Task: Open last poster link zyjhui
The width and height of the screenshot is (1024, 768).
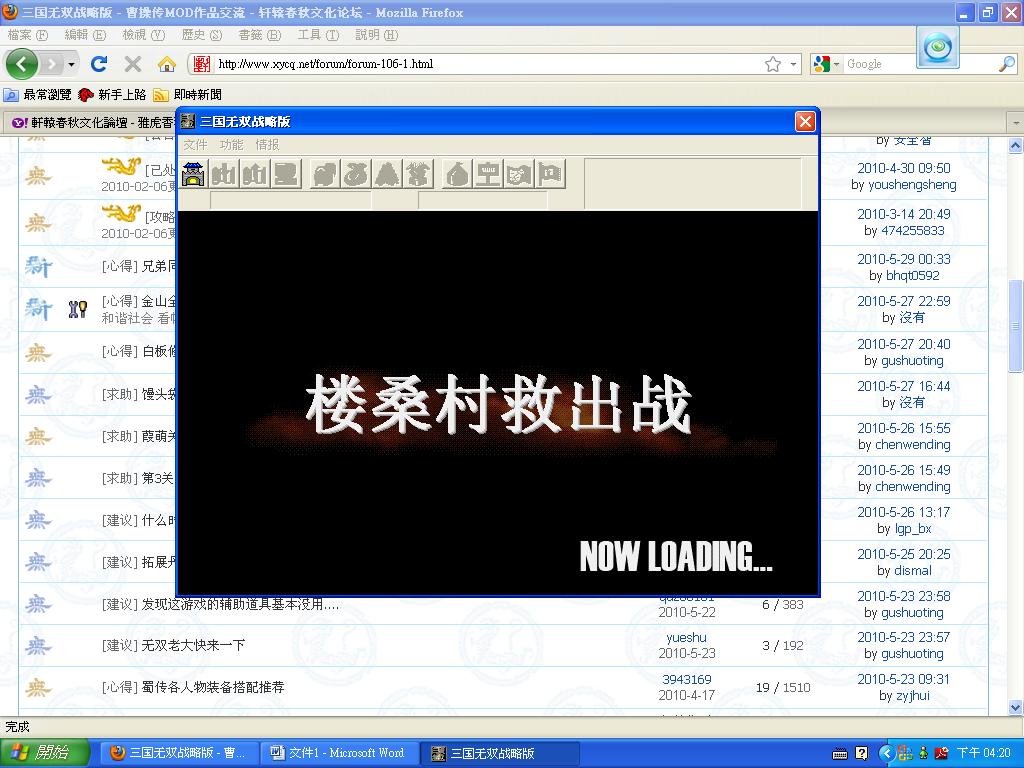Action: tap(912, 696)
